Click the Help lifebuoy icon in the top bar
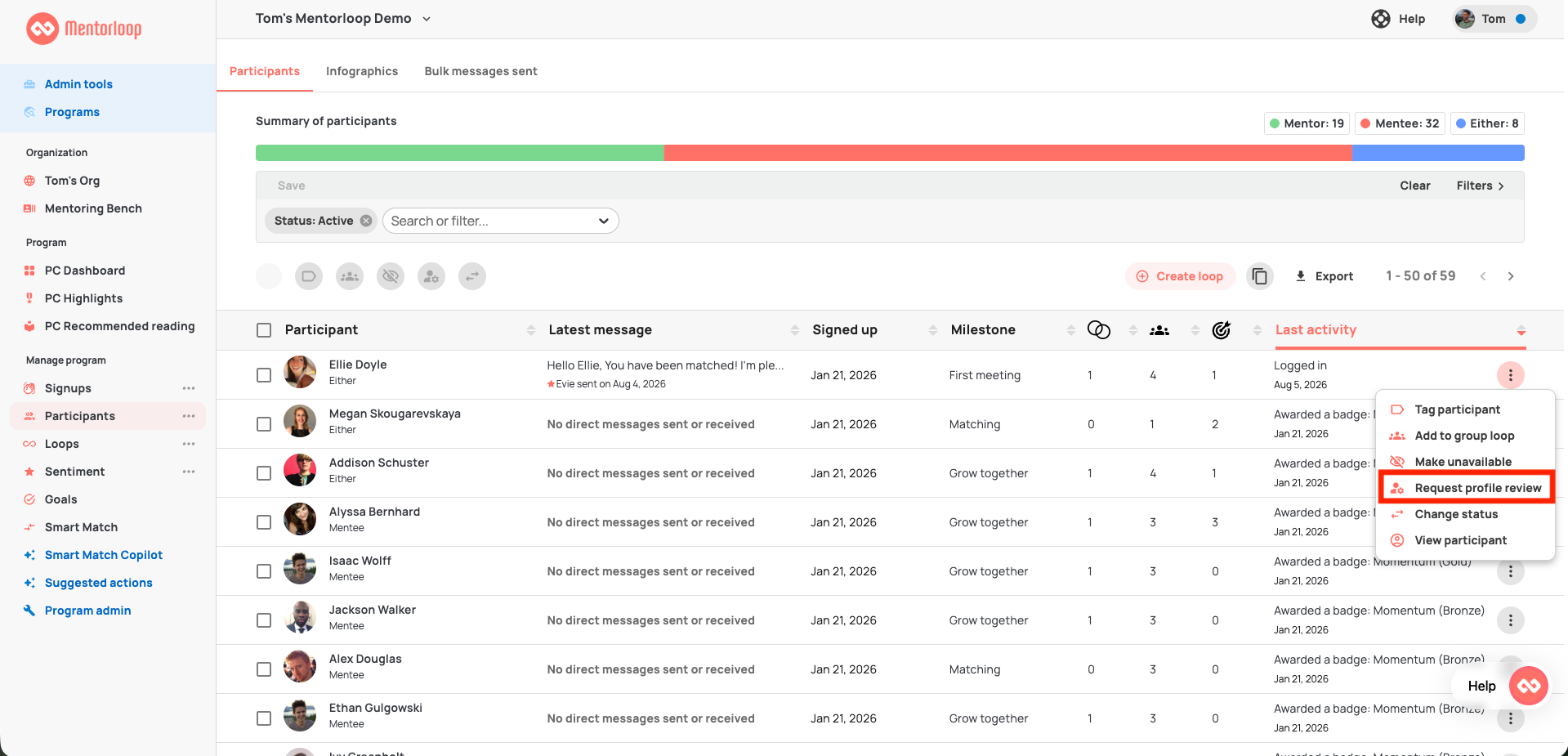The width and height of the screenshot is (1568, 756). pyautogui.click(x=1381, y=19)
